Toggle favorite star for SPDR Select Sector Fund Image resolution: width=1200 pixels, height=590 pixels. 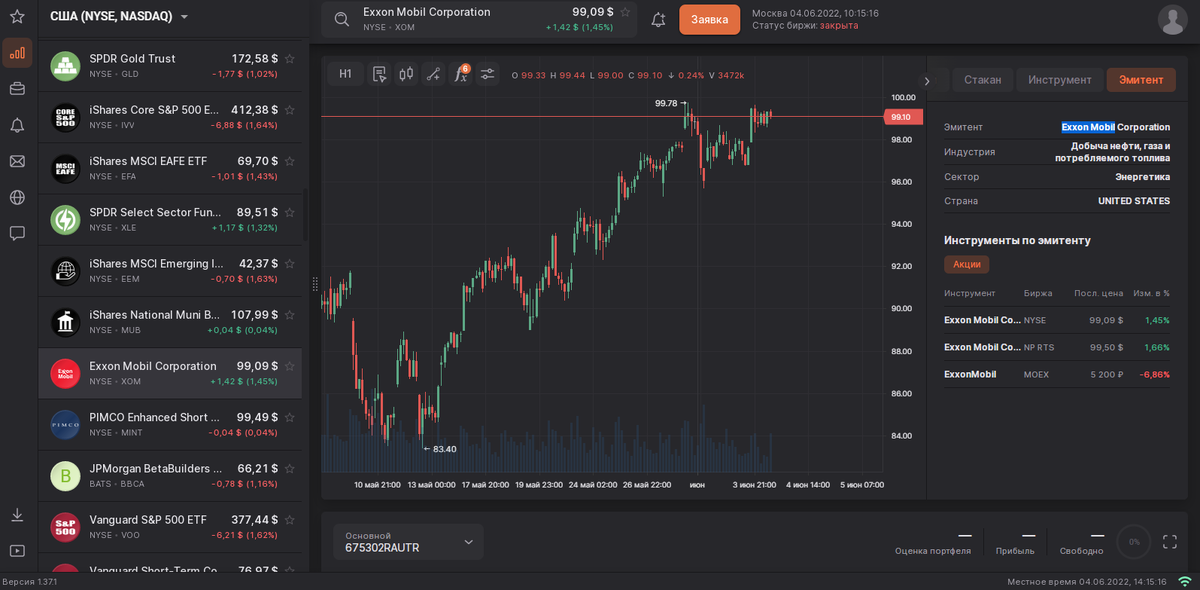click(290, 212)
